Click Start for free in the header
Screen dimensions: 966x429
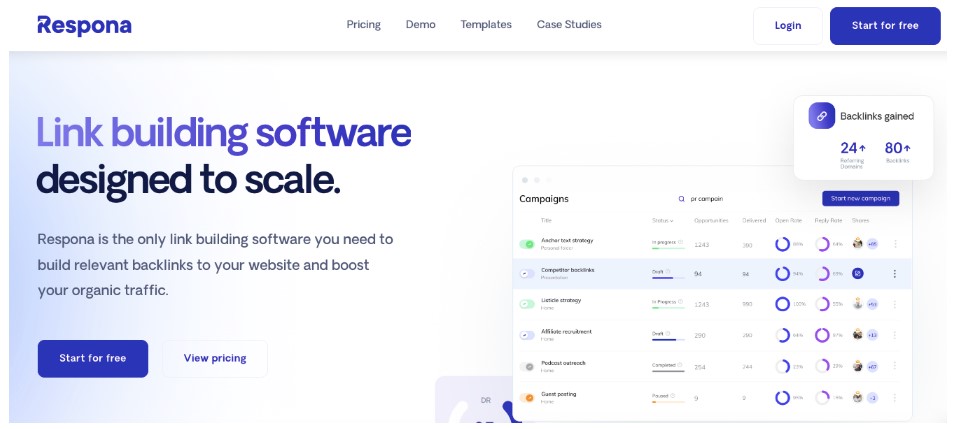(885, 26)
